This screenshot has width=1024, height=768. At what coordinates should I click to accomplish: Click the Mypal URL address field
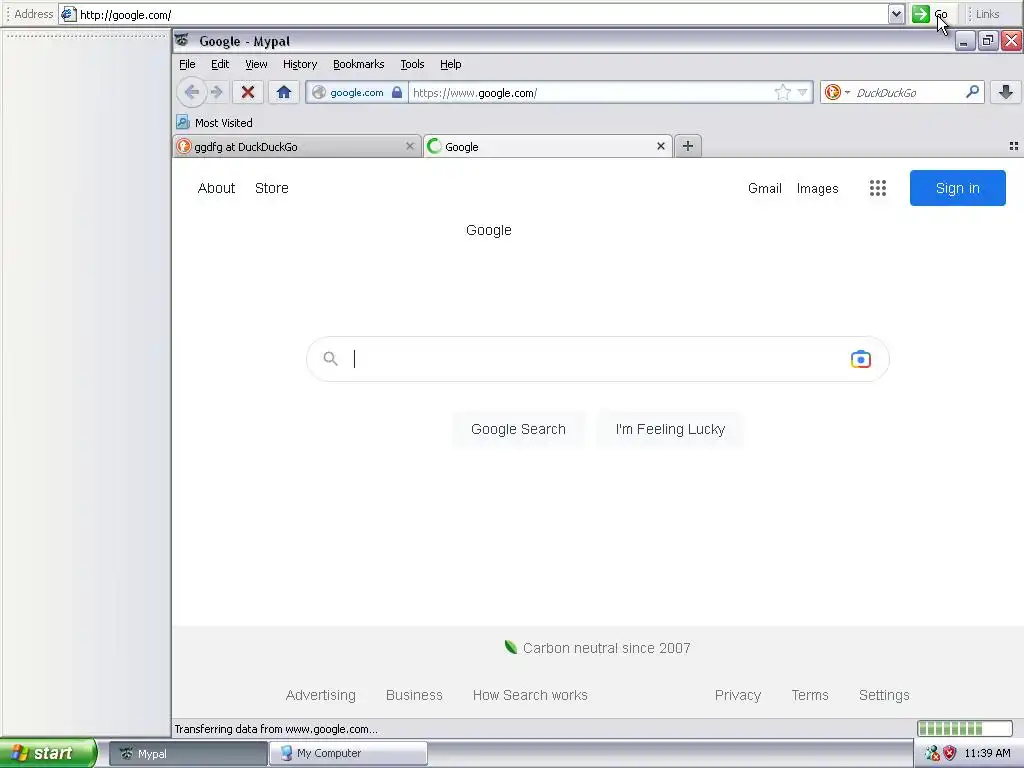tap(591, 93)
